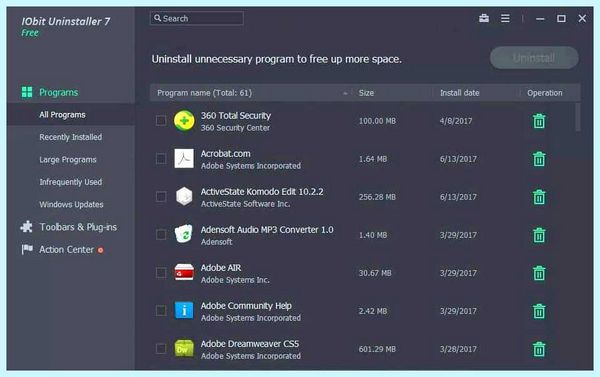Image resolution: width=600 pixels, height=377 pixels.
Task: Click the Adobe AIR app icon
Action: click(x=184, y=273)
